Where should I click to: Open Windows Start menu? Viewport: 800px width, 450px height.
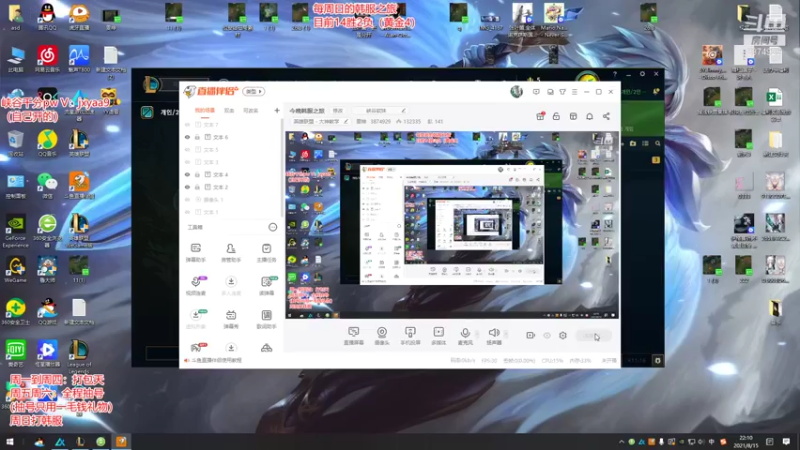(x=10, y=442)
